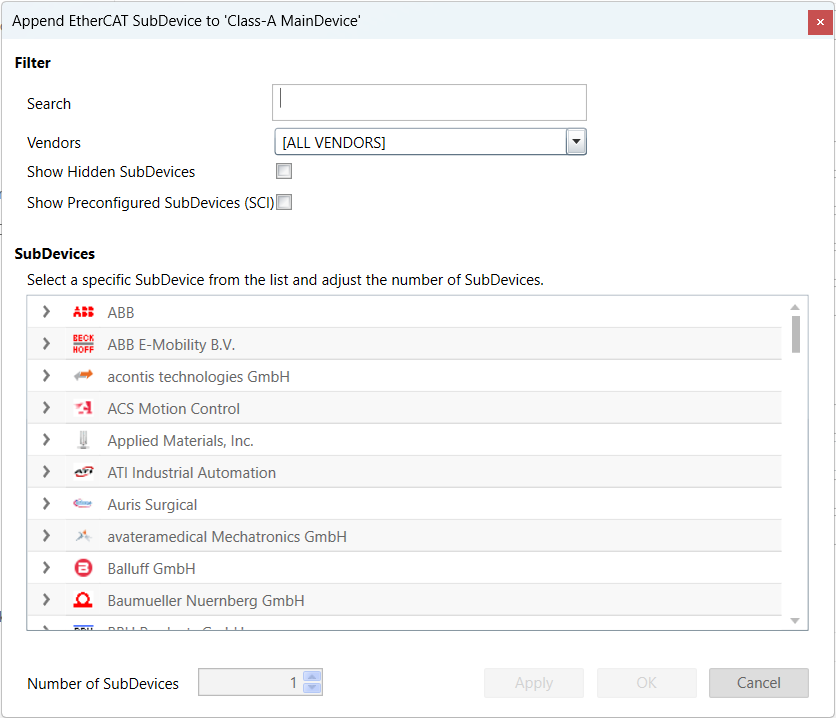Open the Vendors dropdown list

[x=575, y=142]
